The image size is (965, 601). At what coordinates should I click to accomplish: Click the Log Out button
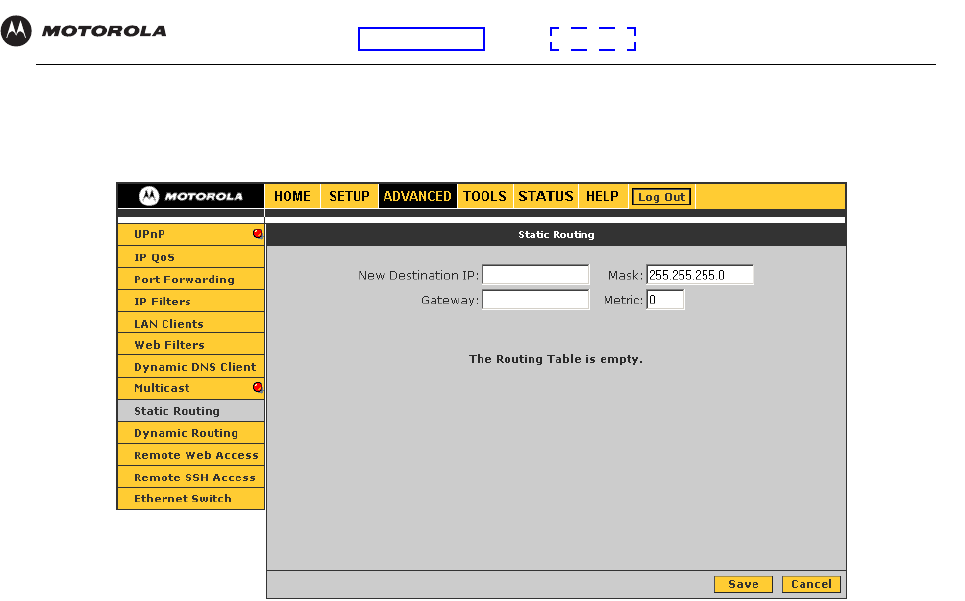tap(662, 197)
